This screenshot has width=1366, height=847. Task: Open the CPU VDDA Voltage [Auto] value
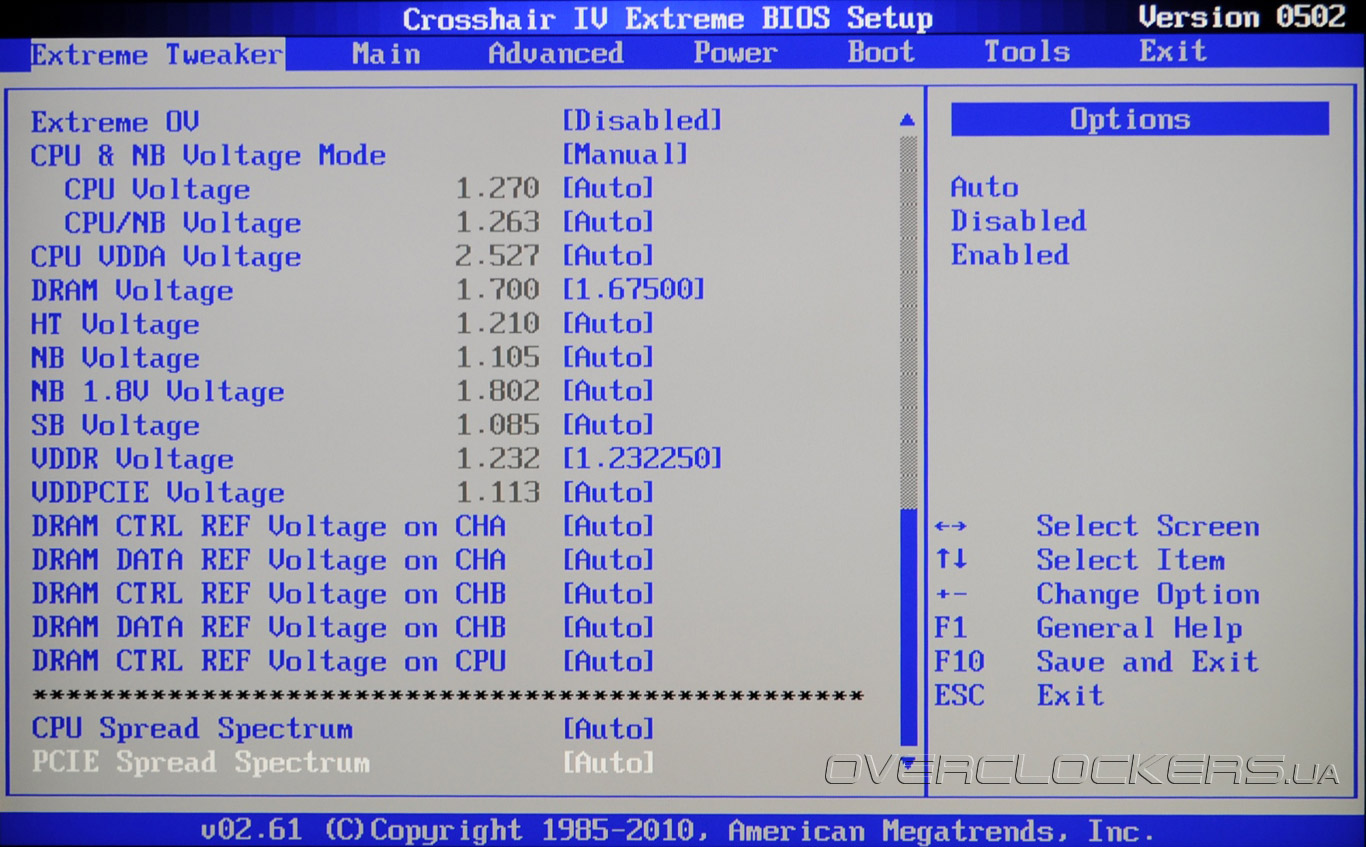click(x=608, y=256)
